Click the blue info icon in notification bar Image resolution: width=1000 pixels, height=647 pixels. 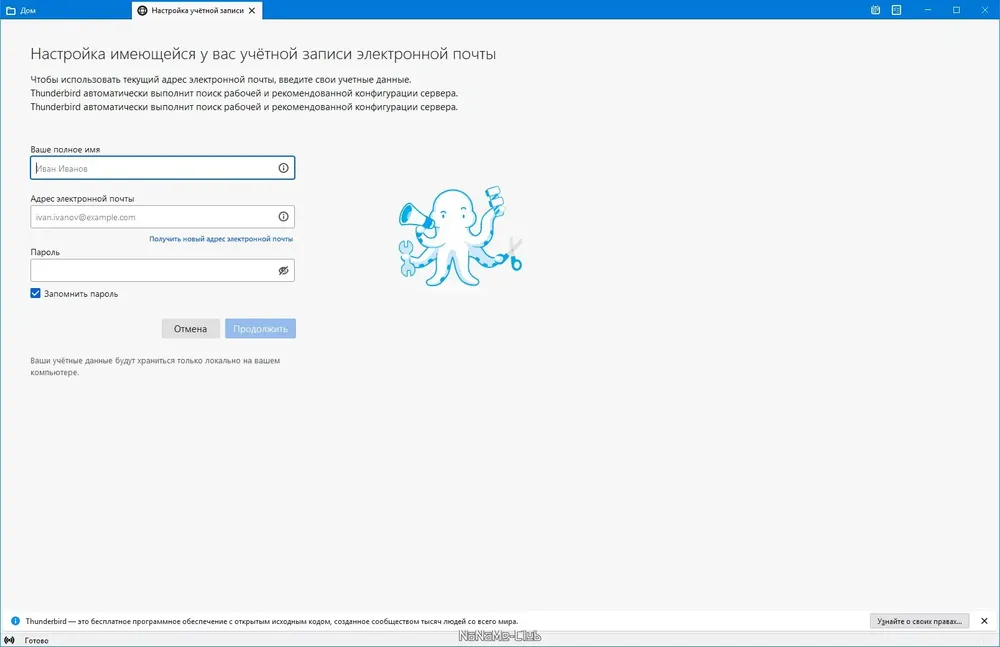tap(15, 621)
